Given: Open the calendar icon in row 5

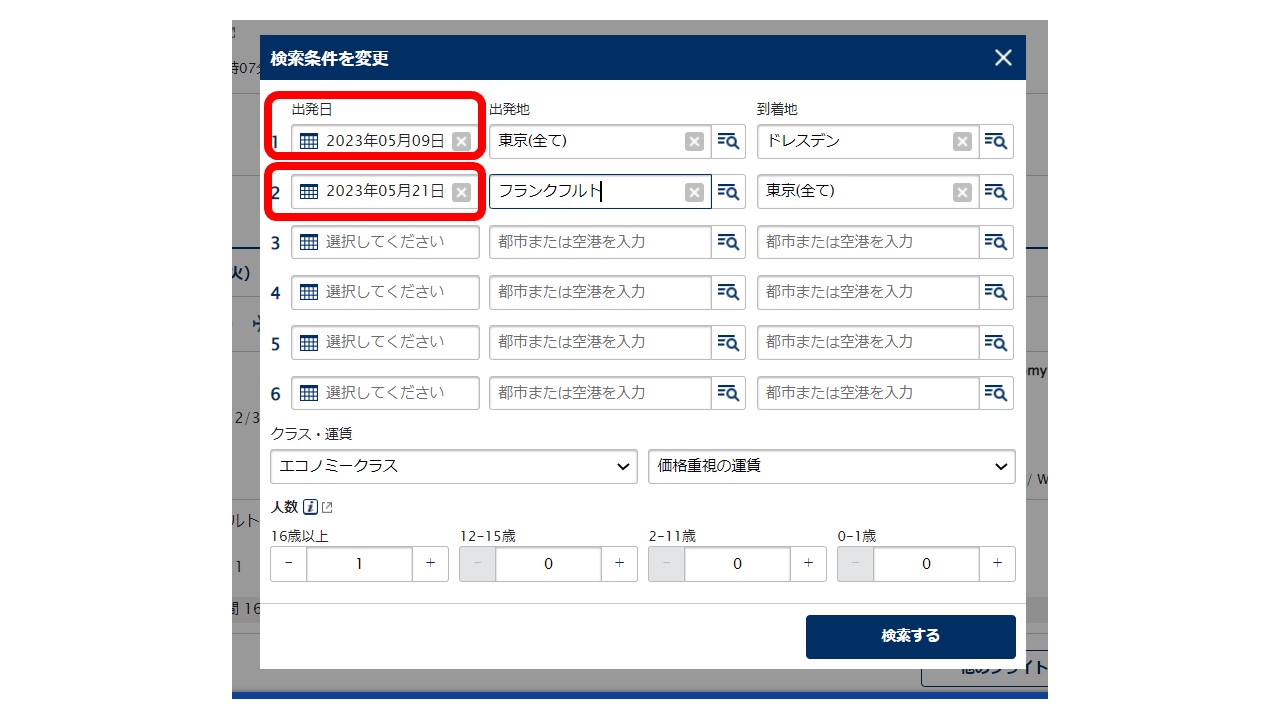Looking at the screenshot, I should point(309,342).
